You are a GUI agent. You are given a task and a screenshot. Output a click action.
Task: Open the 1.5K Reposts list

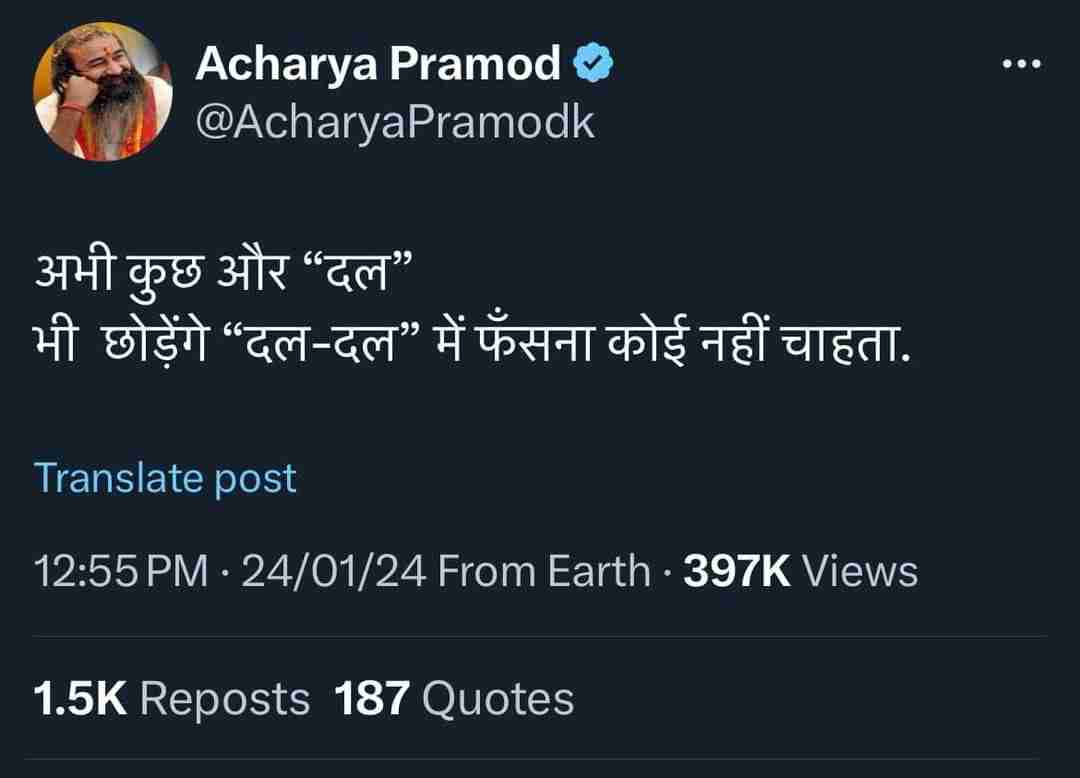pos(172,697)
